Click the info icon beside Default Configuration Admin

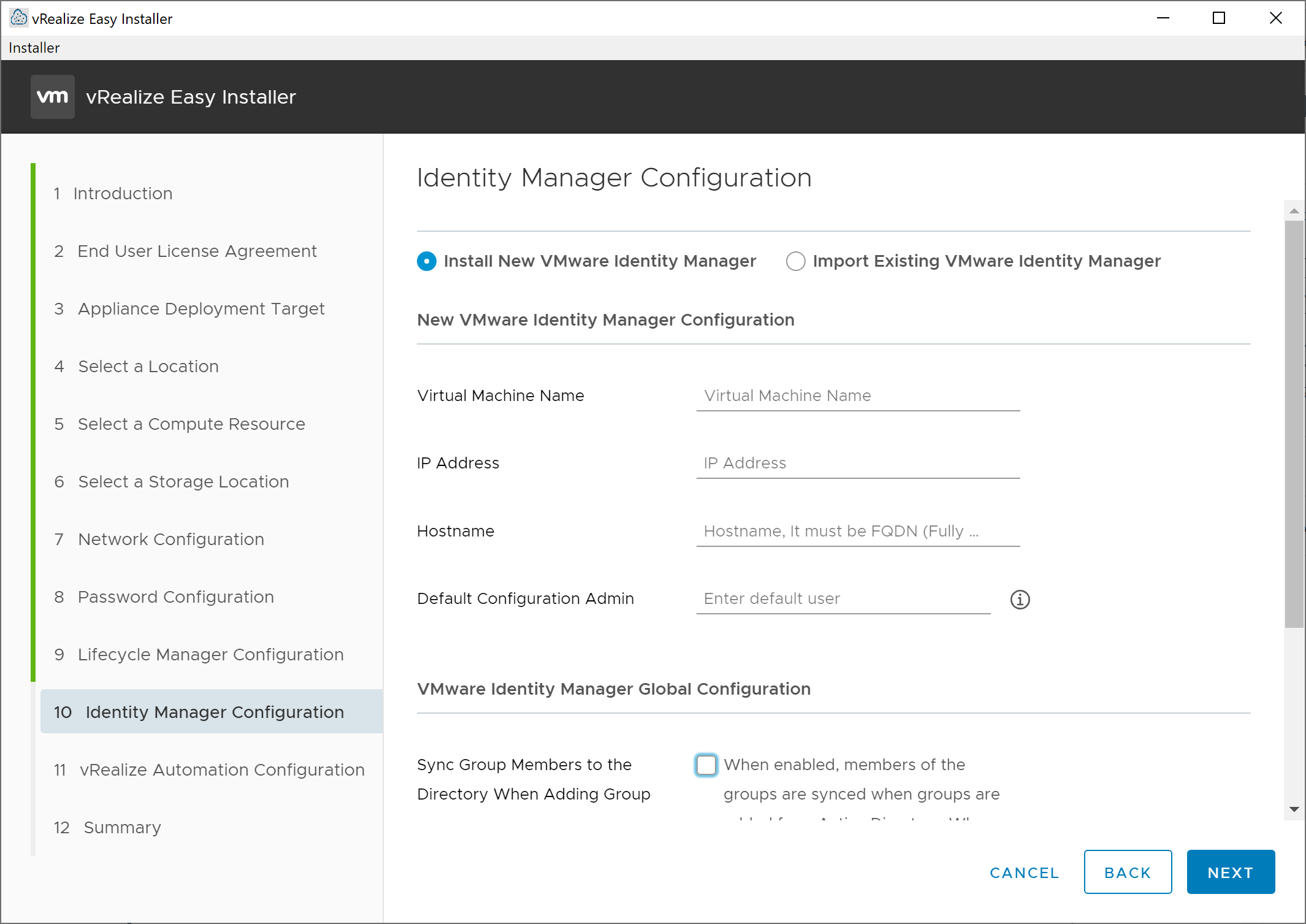[x=1020, y=599]
